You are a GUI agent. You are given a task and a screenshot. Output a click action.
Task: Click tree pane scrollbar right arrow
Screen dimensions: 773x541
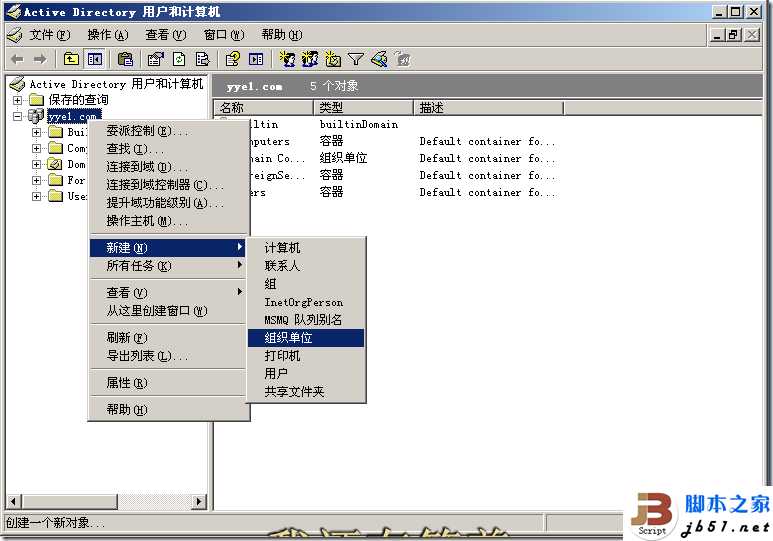point(199,502)
